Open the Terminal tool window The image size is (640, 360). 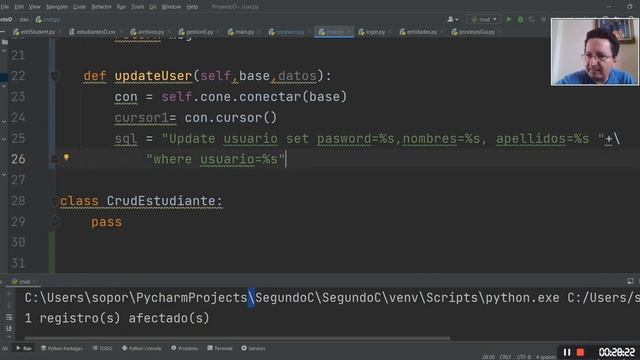click(x=220, y=348)
